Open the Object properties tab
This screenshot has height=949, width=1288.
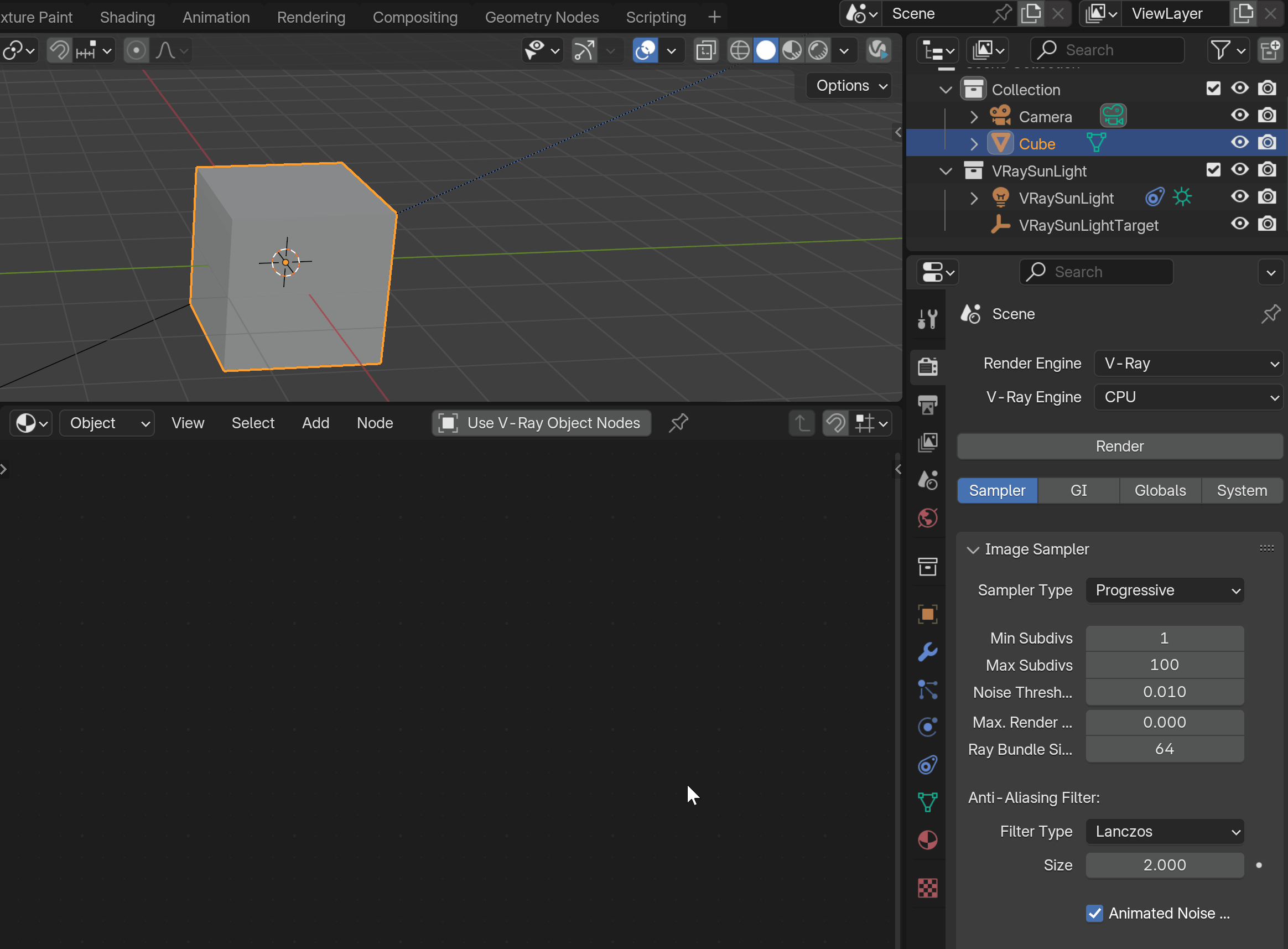pos(927,614)
